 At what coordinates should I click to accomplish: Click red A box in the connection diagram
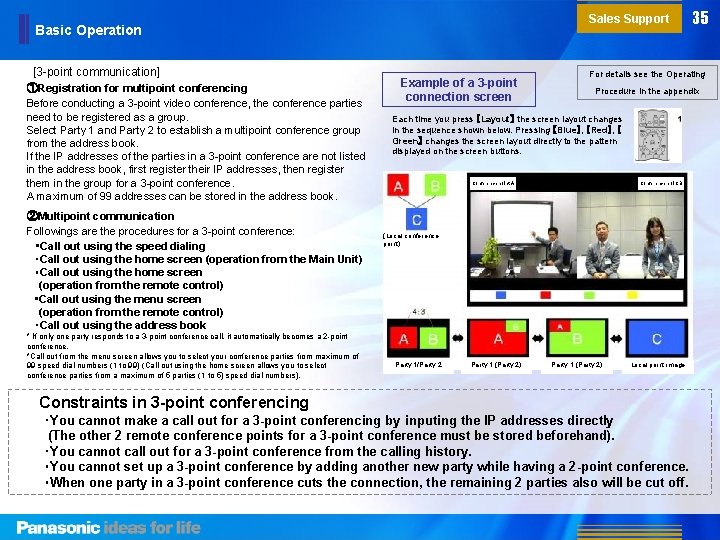[x=398, y=186]
